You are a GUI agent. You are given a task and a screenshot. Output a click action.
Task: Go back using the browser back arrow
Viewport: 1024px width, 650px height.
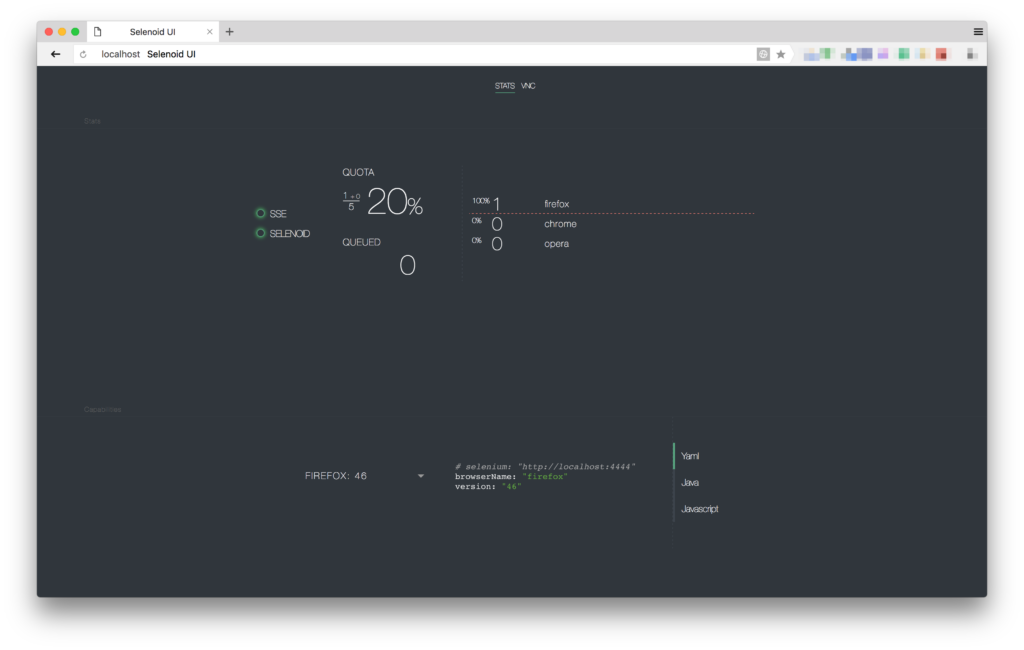[56, 54]
